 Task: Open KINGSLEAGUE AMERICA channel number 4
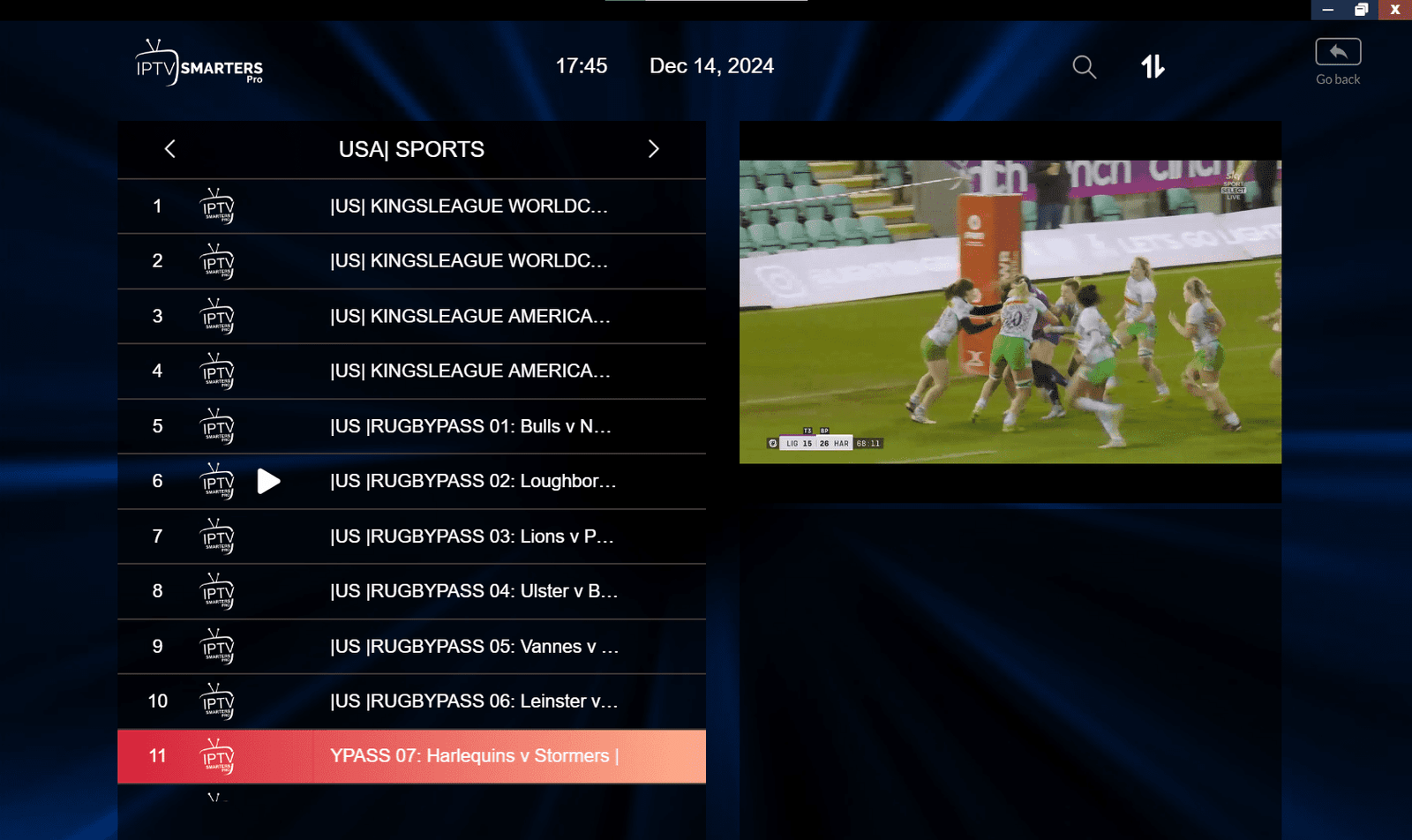coord(411,371)
